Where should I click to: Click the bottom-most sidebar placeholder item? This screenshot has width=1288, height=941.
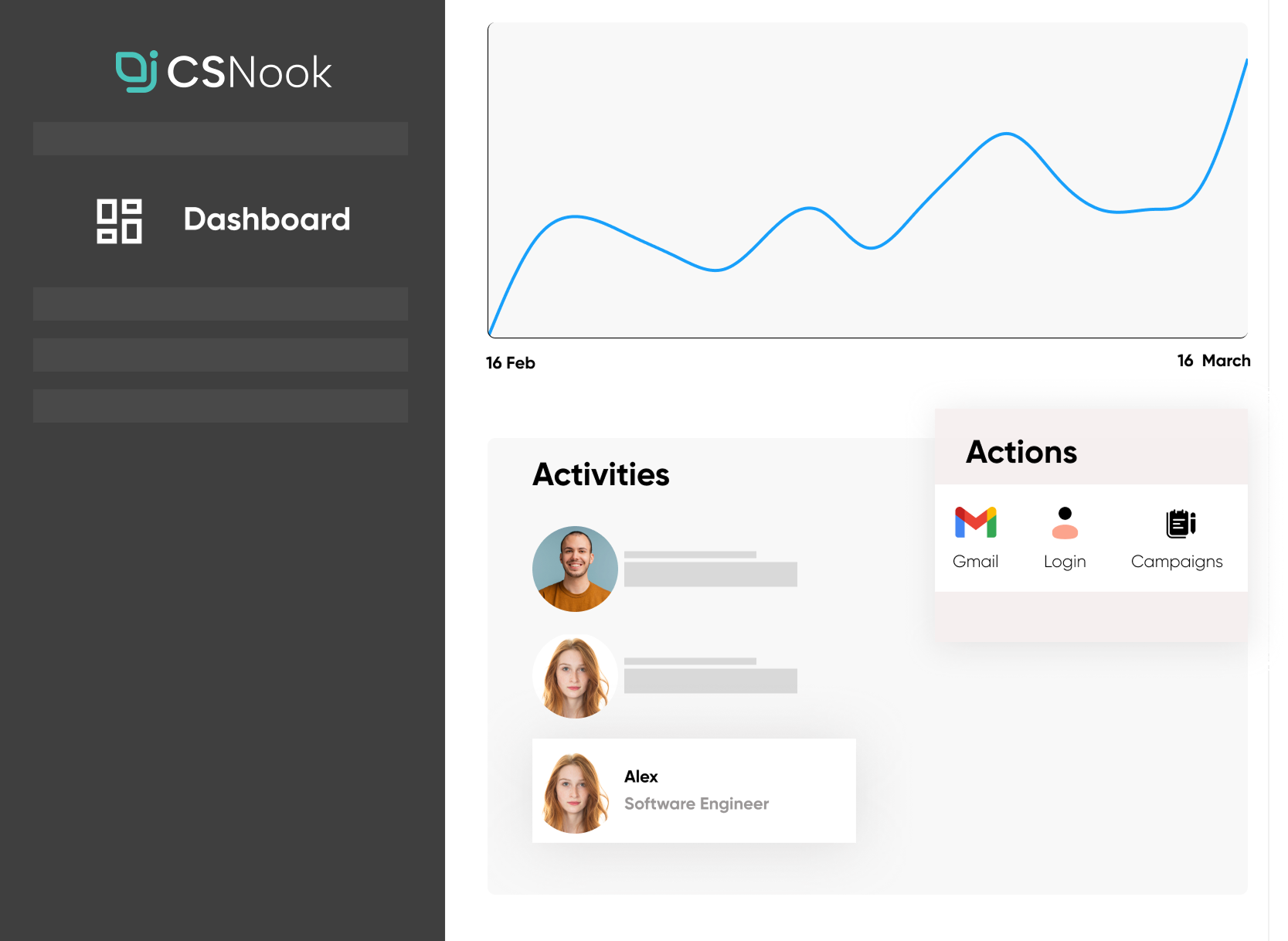[x=220, y=406]
